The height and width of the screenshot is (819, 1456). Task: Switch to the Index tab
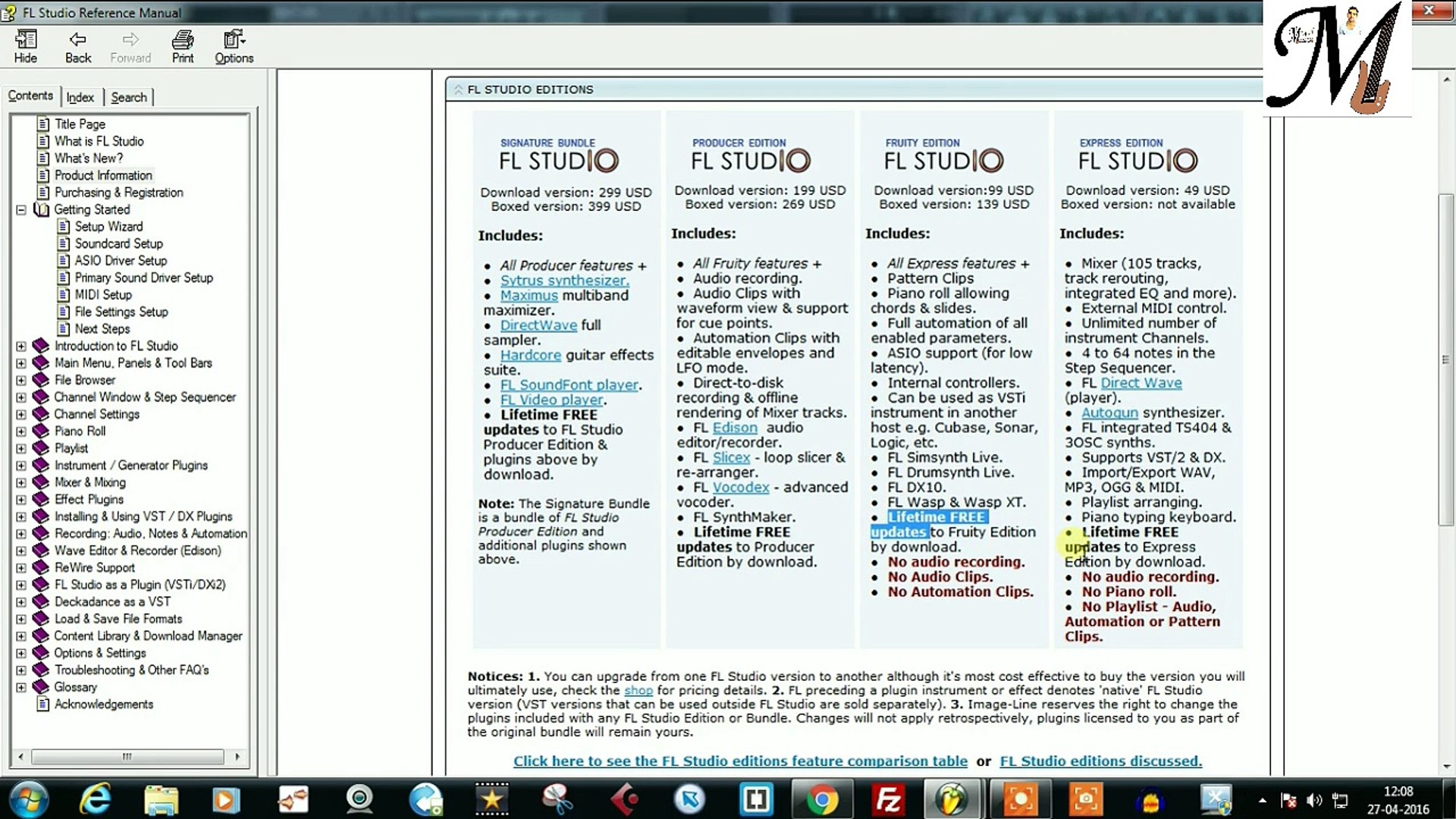[x=80, y=97]
